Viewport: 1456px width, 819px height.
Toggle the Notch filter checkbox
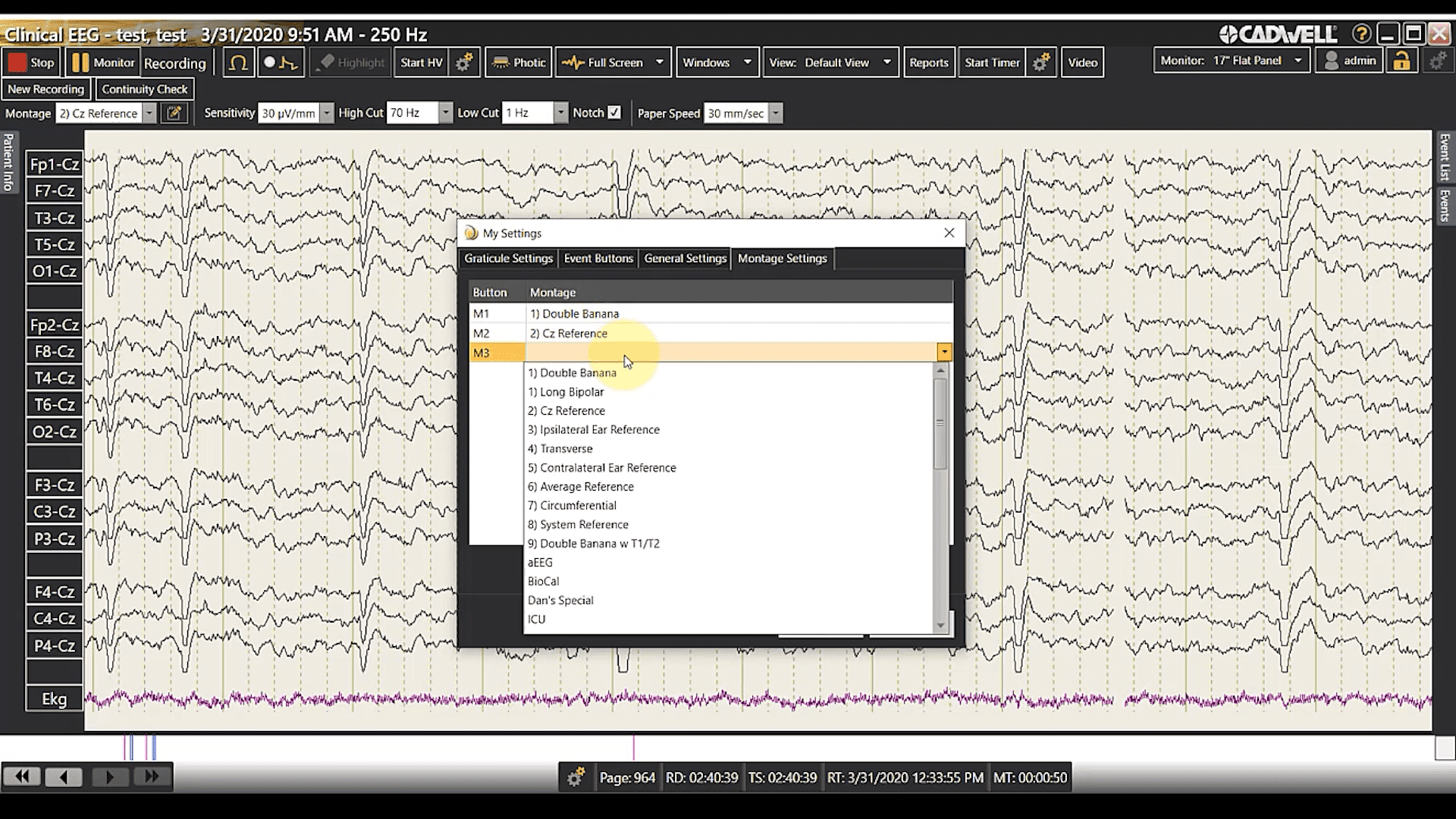614,112
